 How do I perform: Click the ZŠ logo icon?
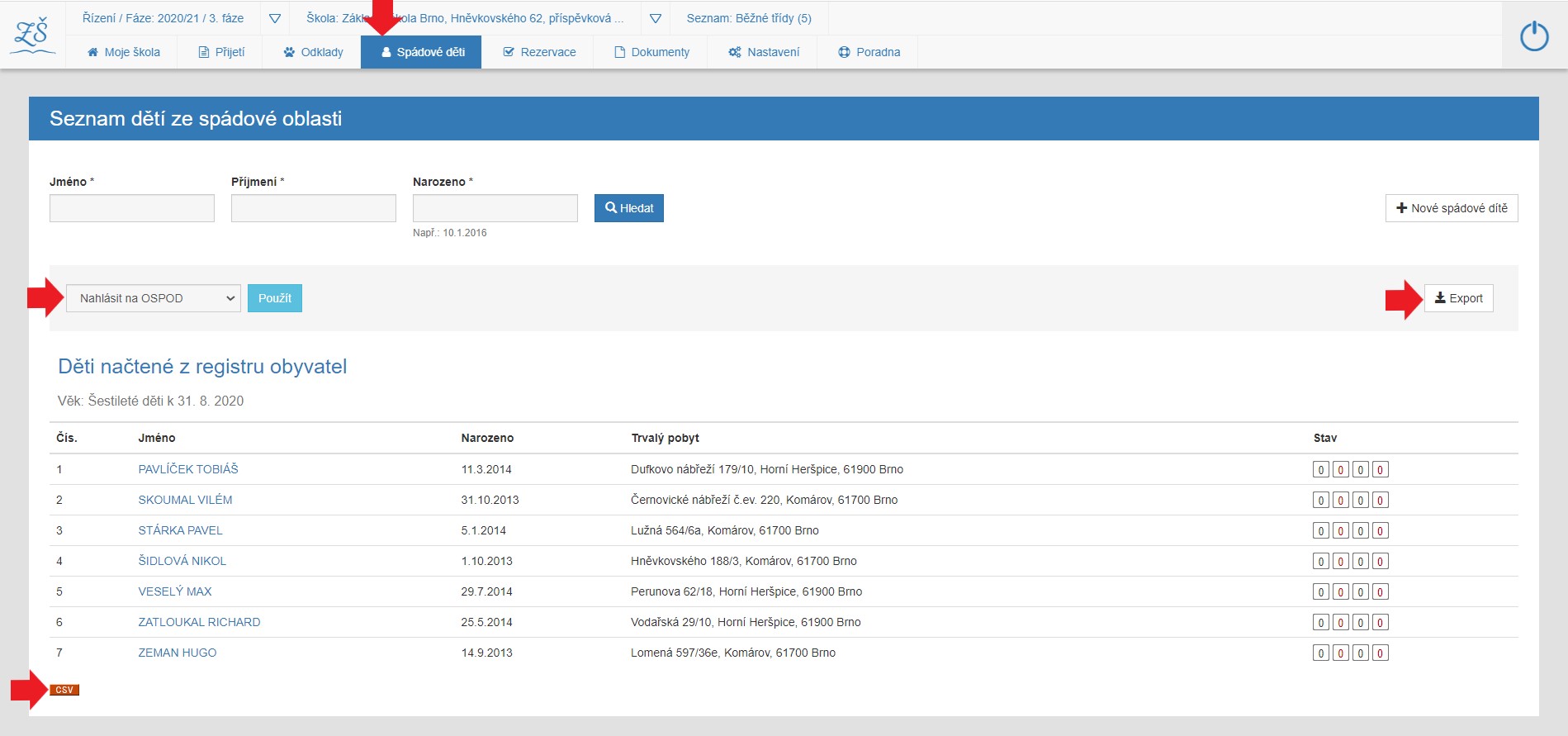click(32, 36)
